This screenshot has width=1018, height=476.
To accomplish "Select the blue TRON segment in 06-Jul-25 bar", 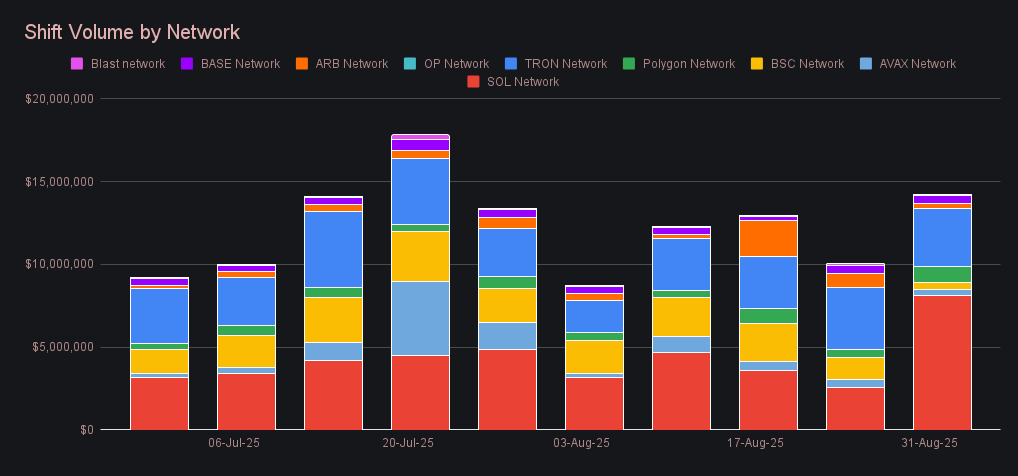I will pos(246,301).
